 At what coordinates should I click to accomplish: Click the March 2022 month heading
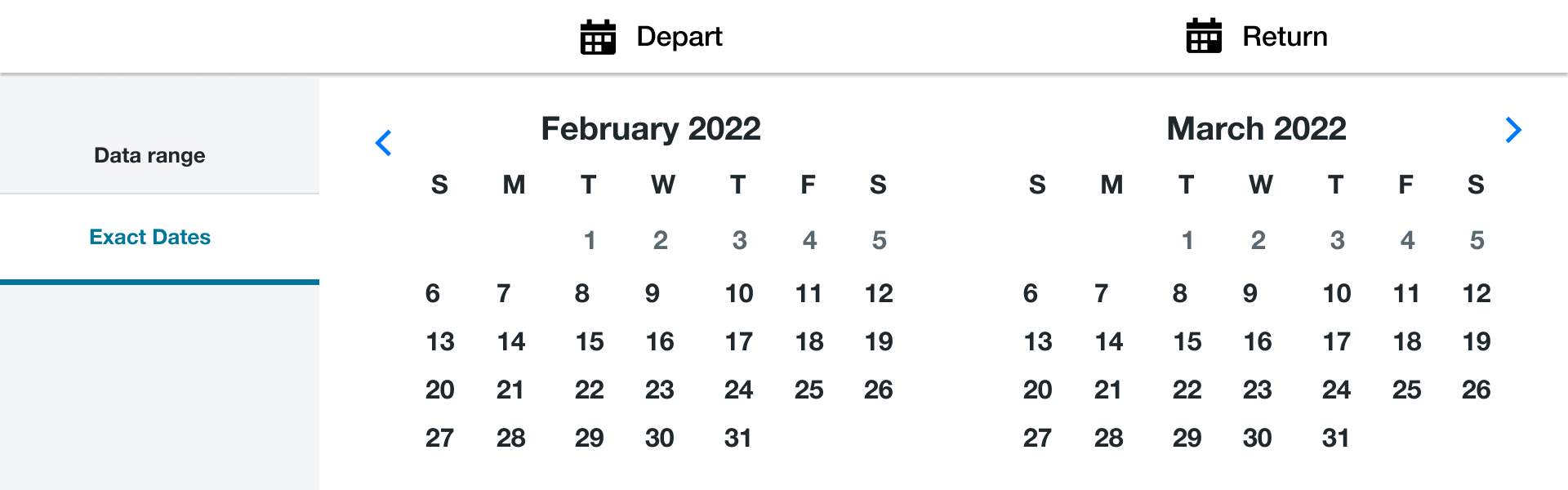coord(1256,128)
